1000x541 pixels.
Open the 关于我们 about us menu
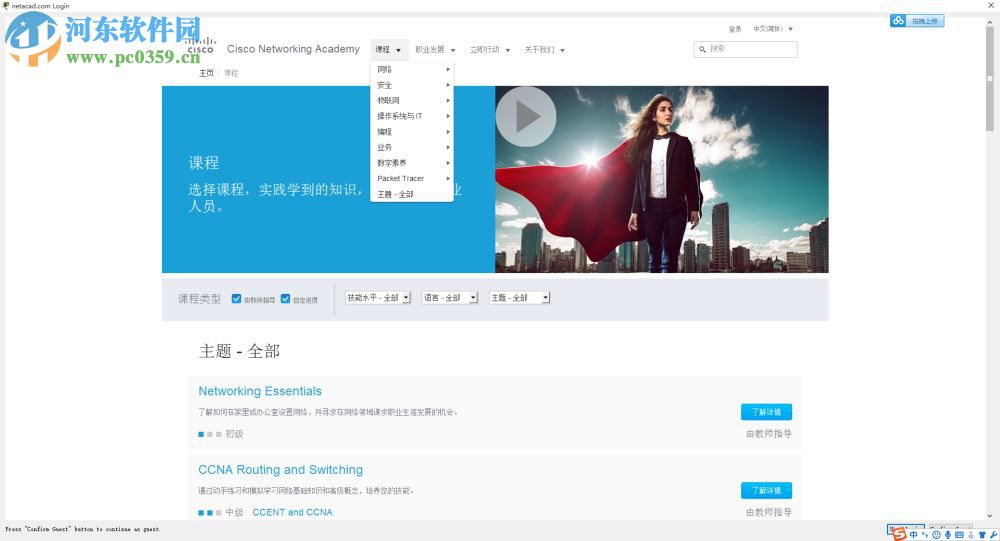pos(544,50)
